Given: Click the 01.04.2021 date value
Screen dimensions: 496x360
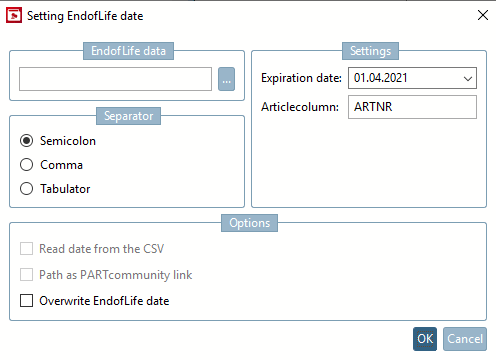Looking at the screenshot, I should [381, 78].
